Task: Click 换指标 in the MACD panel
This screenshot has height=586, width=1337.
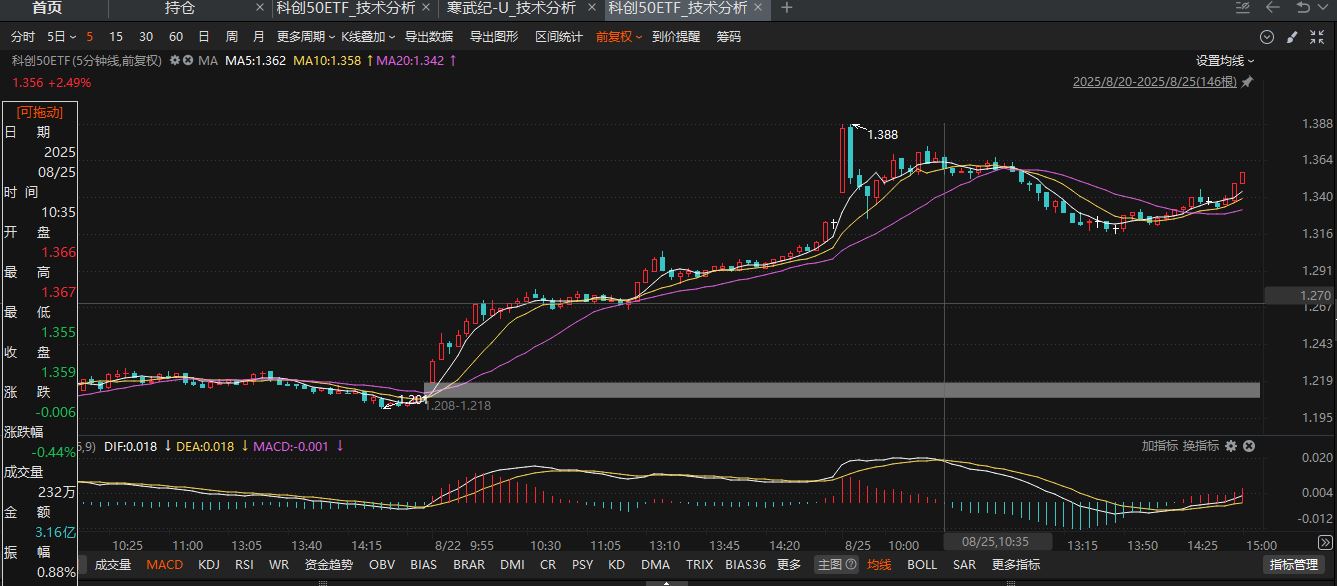Action: point(1201,446)
